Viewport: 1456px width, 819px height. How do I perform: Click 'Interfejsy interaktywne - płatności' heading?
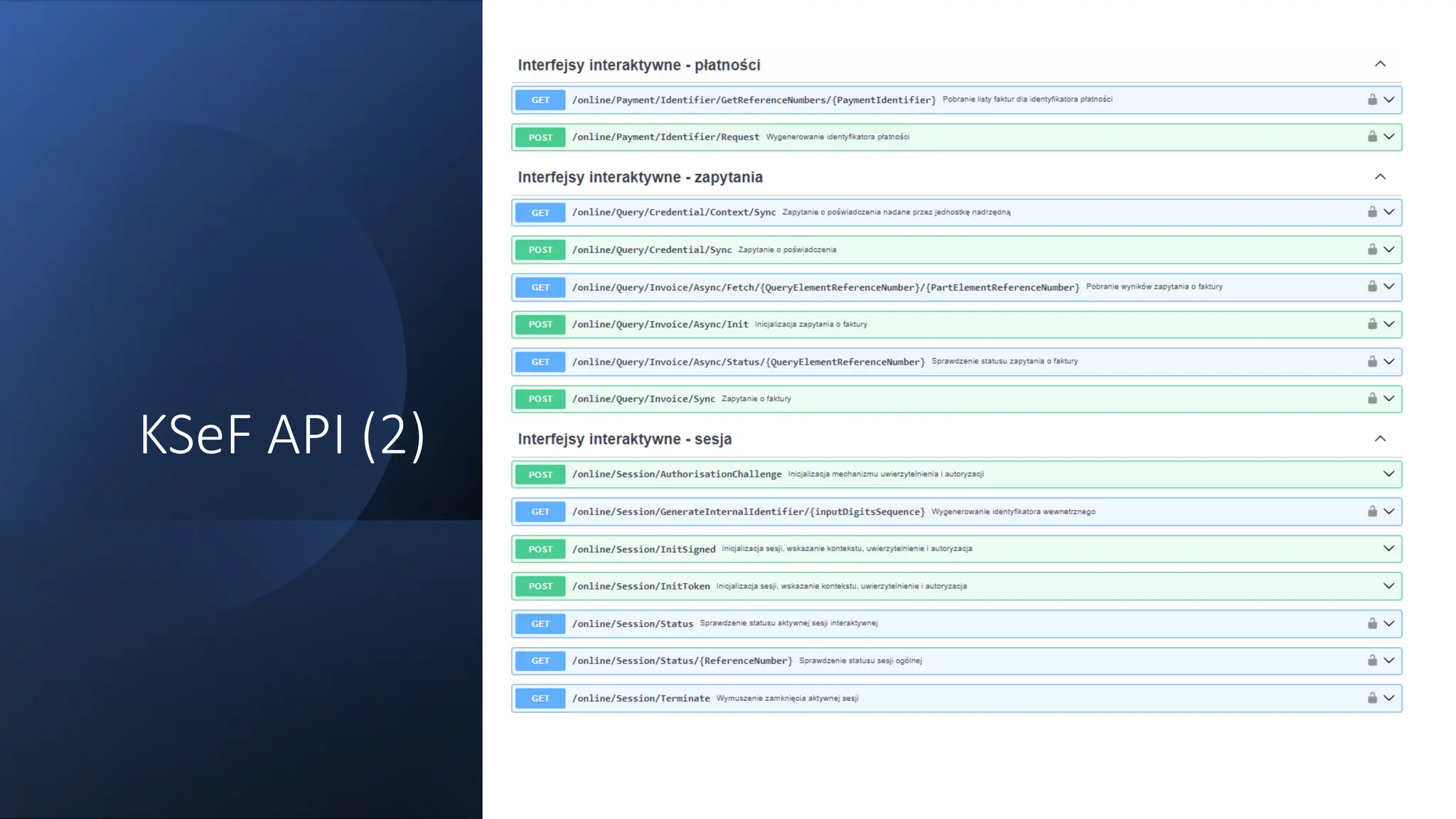(639, 65)
